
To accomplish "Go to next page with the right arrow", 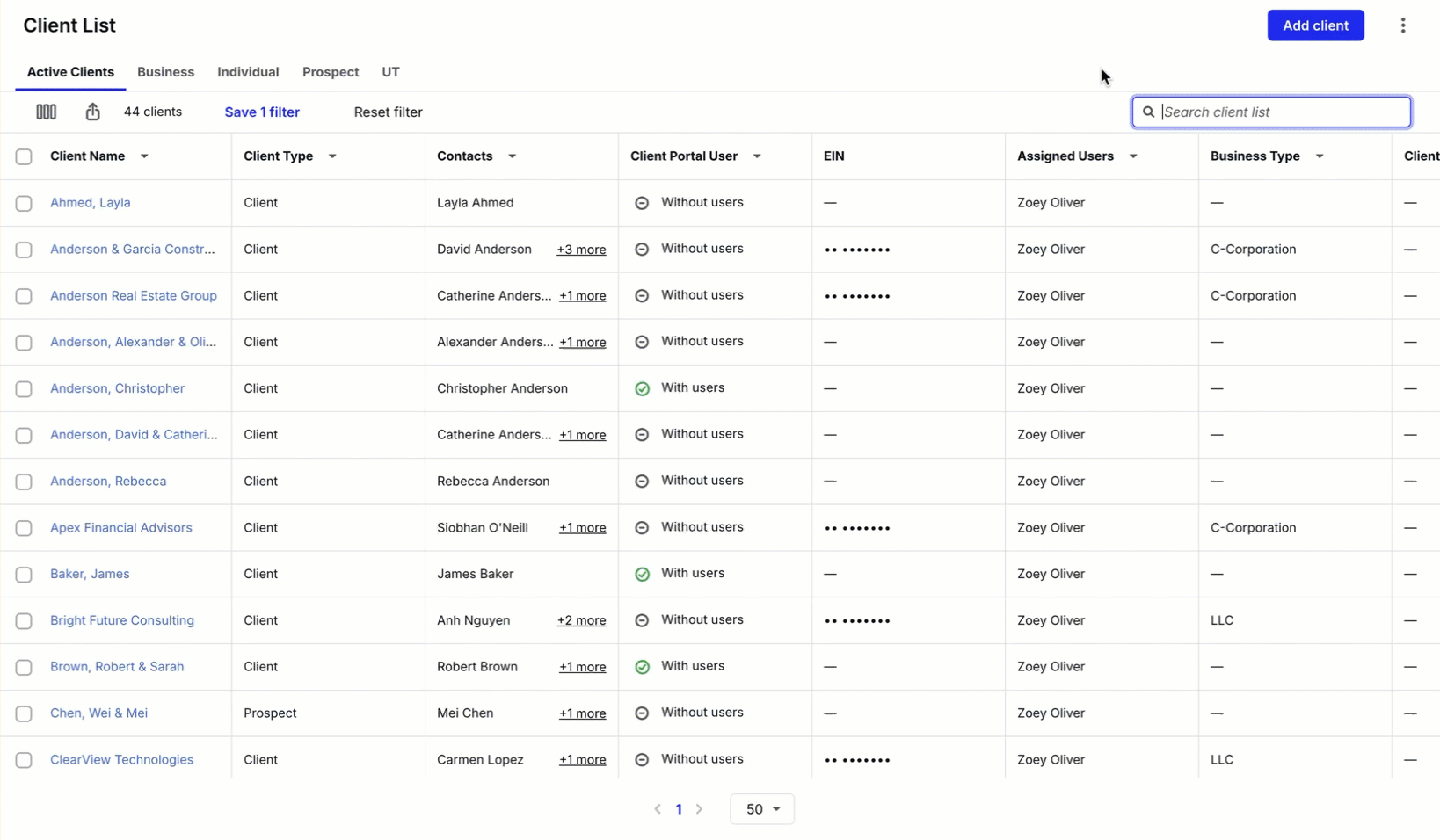I will 699,809.
